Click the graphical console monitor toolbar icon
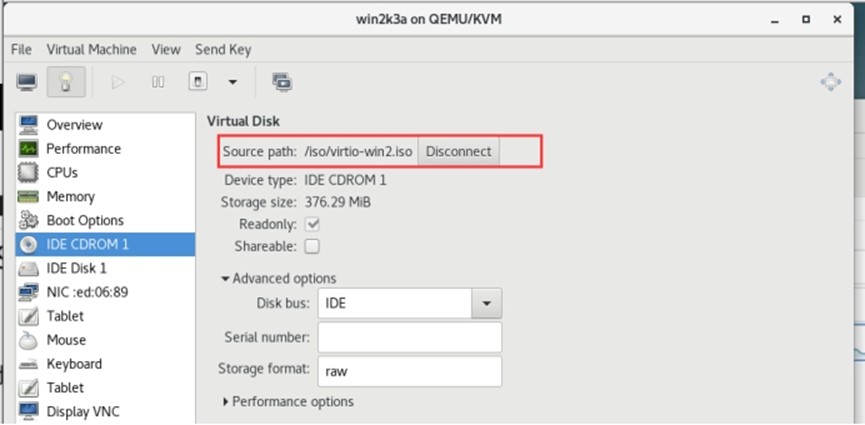 [x=27, y=82]
